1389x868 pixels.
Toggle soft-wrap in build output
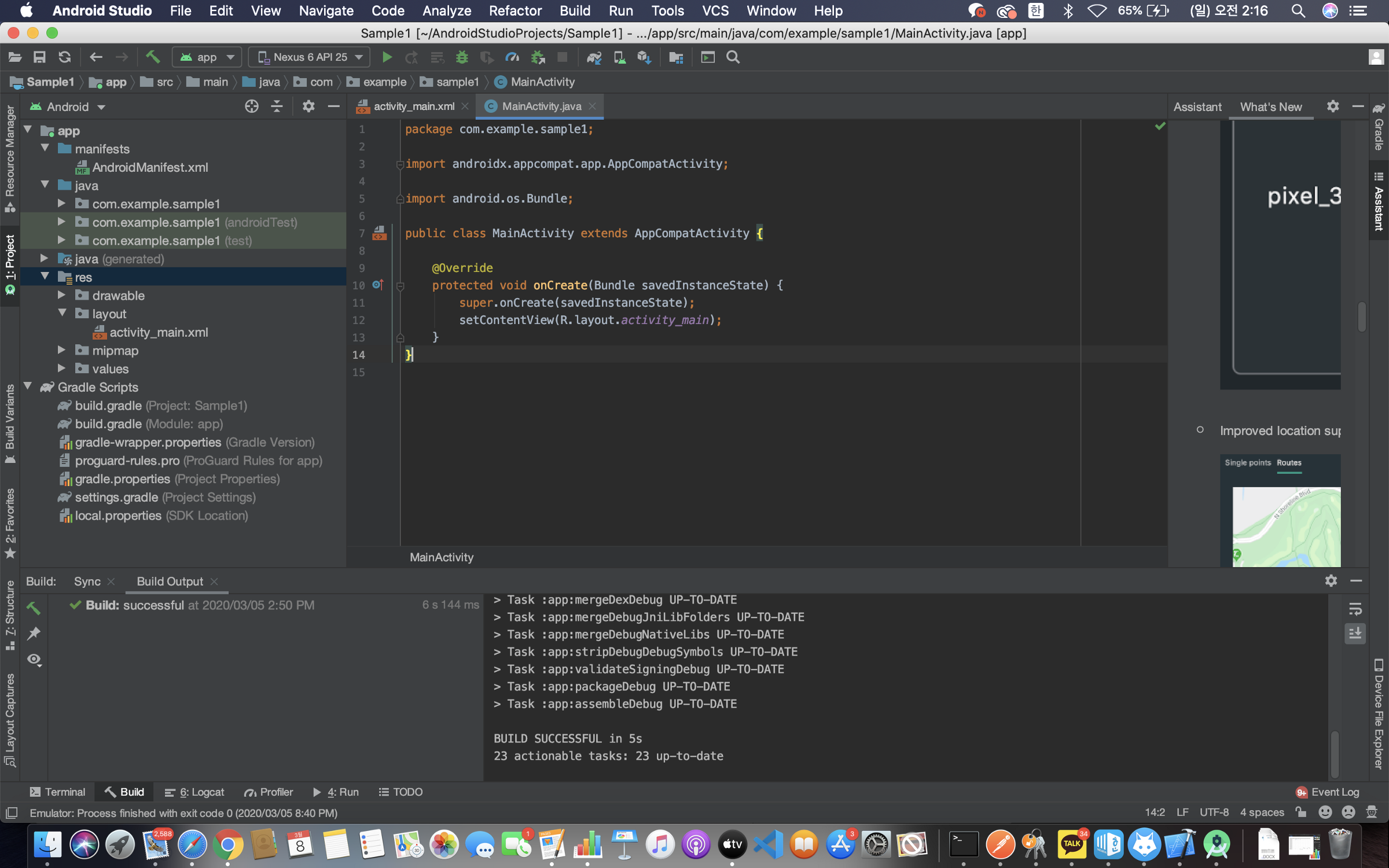pyautogui.click(x=1355, y=609)
